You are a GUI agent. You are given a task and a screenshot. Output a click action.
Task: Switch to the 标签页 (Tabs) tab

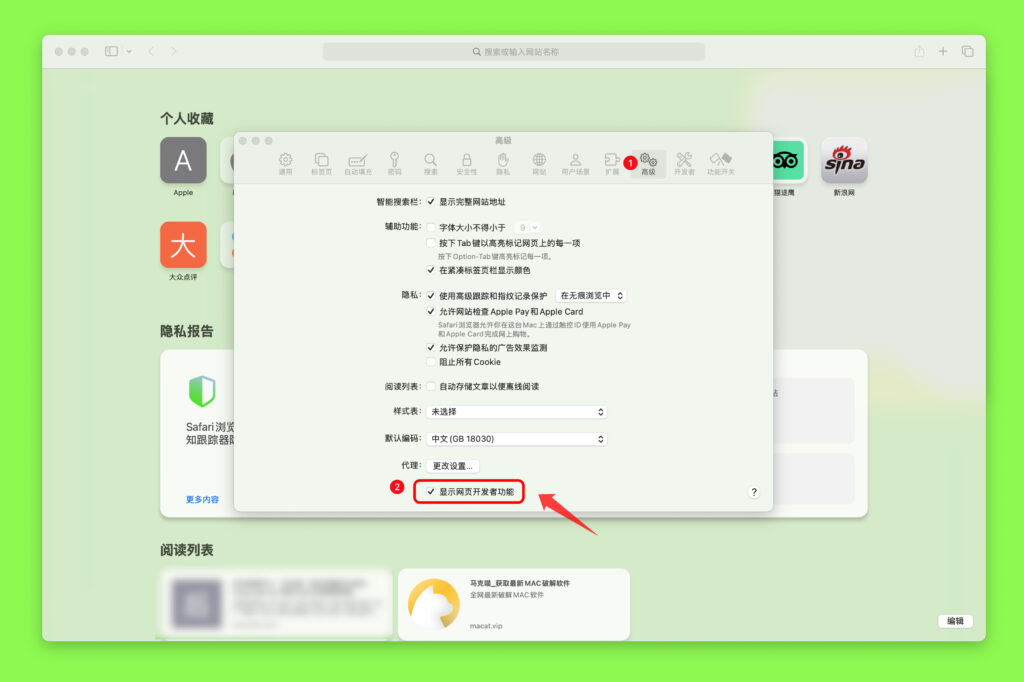click(322, 163)
